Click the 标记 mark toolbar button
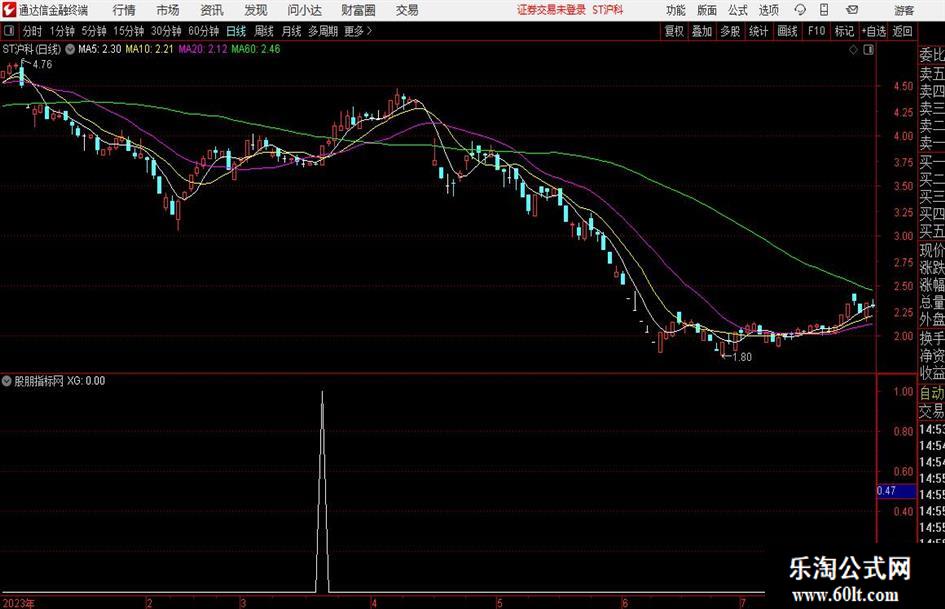The width and height of the screenshot is (945, 609). click(844, 31)
